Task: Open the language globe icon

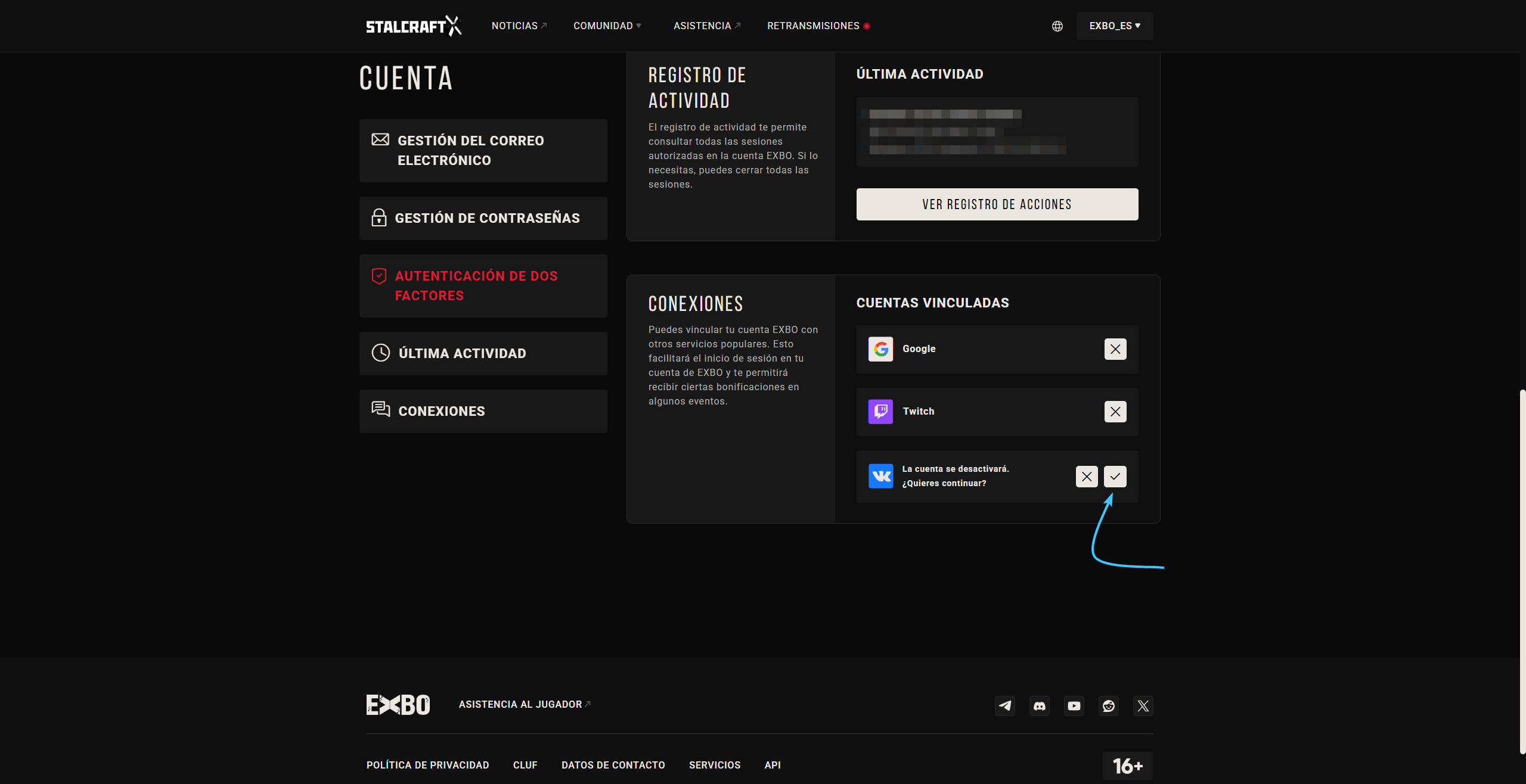Action: (x=1057, y=26)
